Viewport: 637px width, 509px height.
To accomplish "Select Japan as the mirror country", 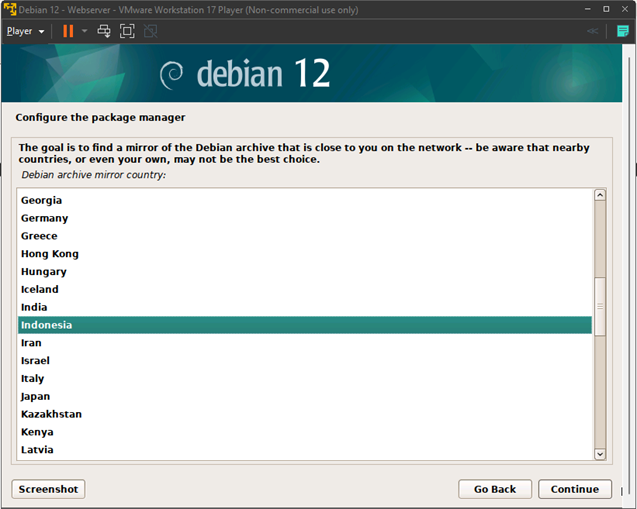I will click(x=35, y=396).
